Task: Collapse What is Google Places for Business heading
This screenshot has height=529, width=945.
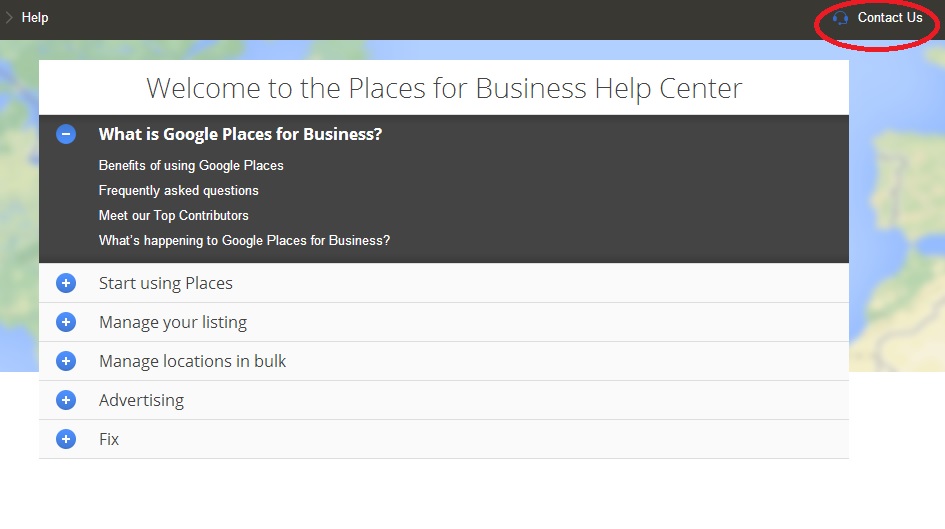Action: 240,134
